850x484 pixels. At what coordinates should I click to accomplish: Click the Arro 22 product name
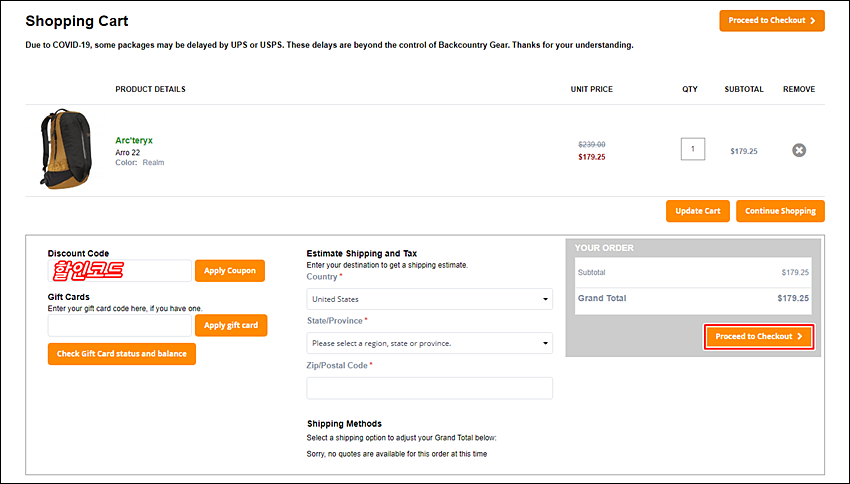127,153
